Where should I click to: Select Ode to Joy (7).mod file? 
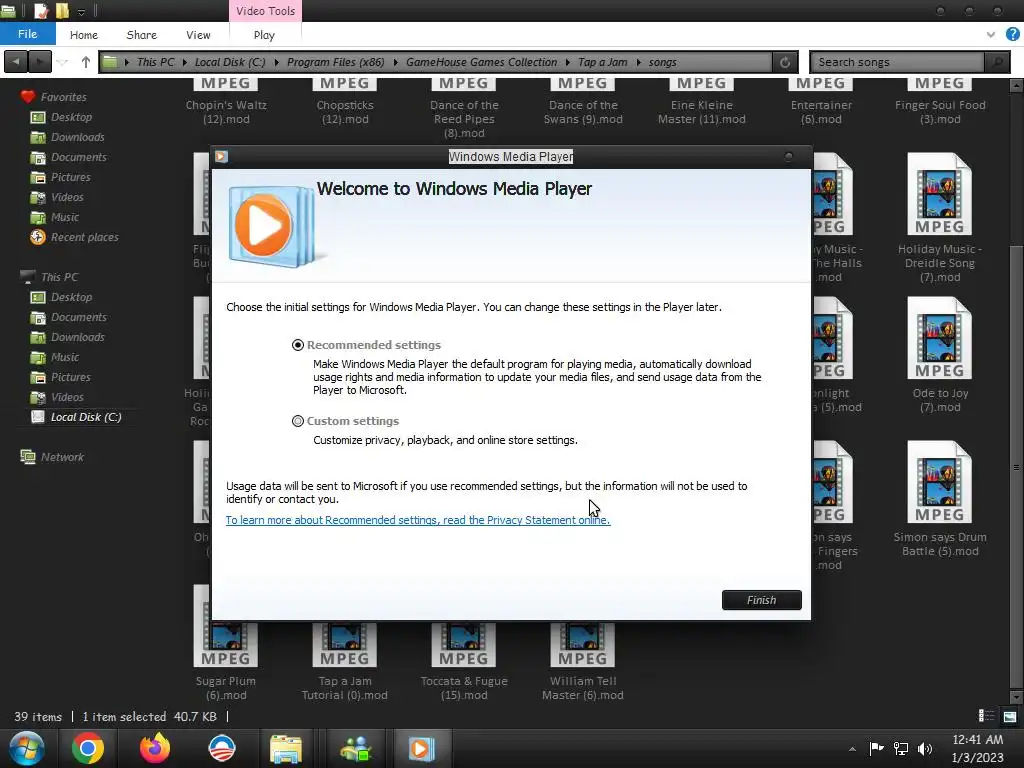pos(940,355)
